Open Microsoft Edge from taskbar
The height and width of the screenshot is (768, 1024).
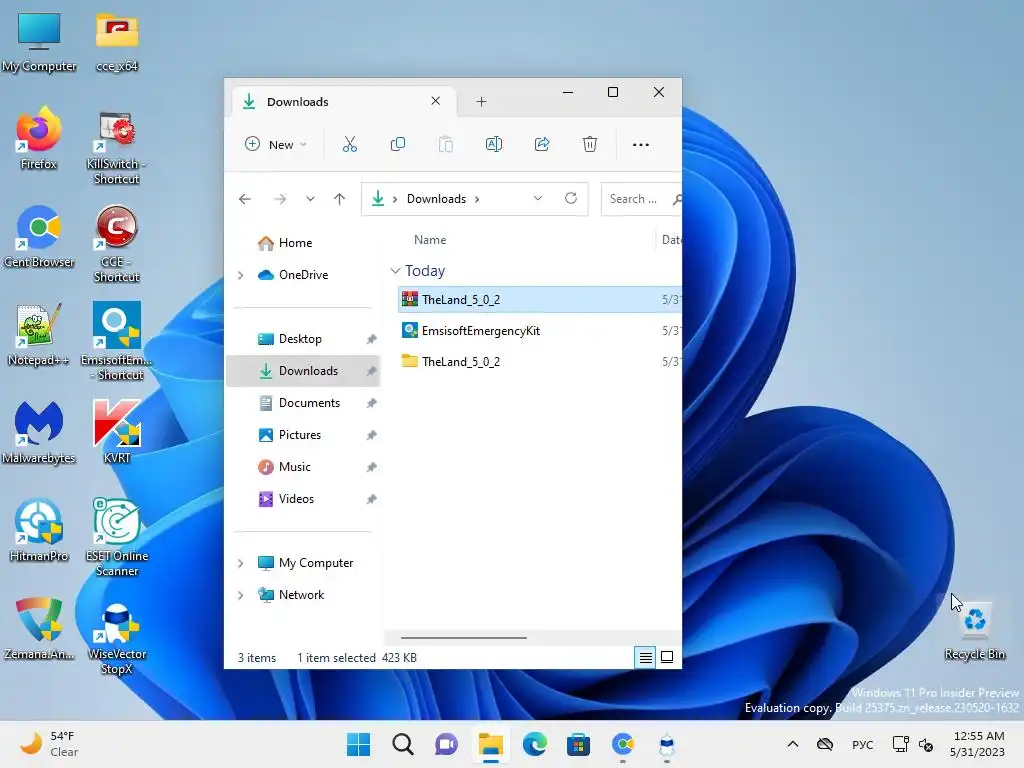point(534,744)
